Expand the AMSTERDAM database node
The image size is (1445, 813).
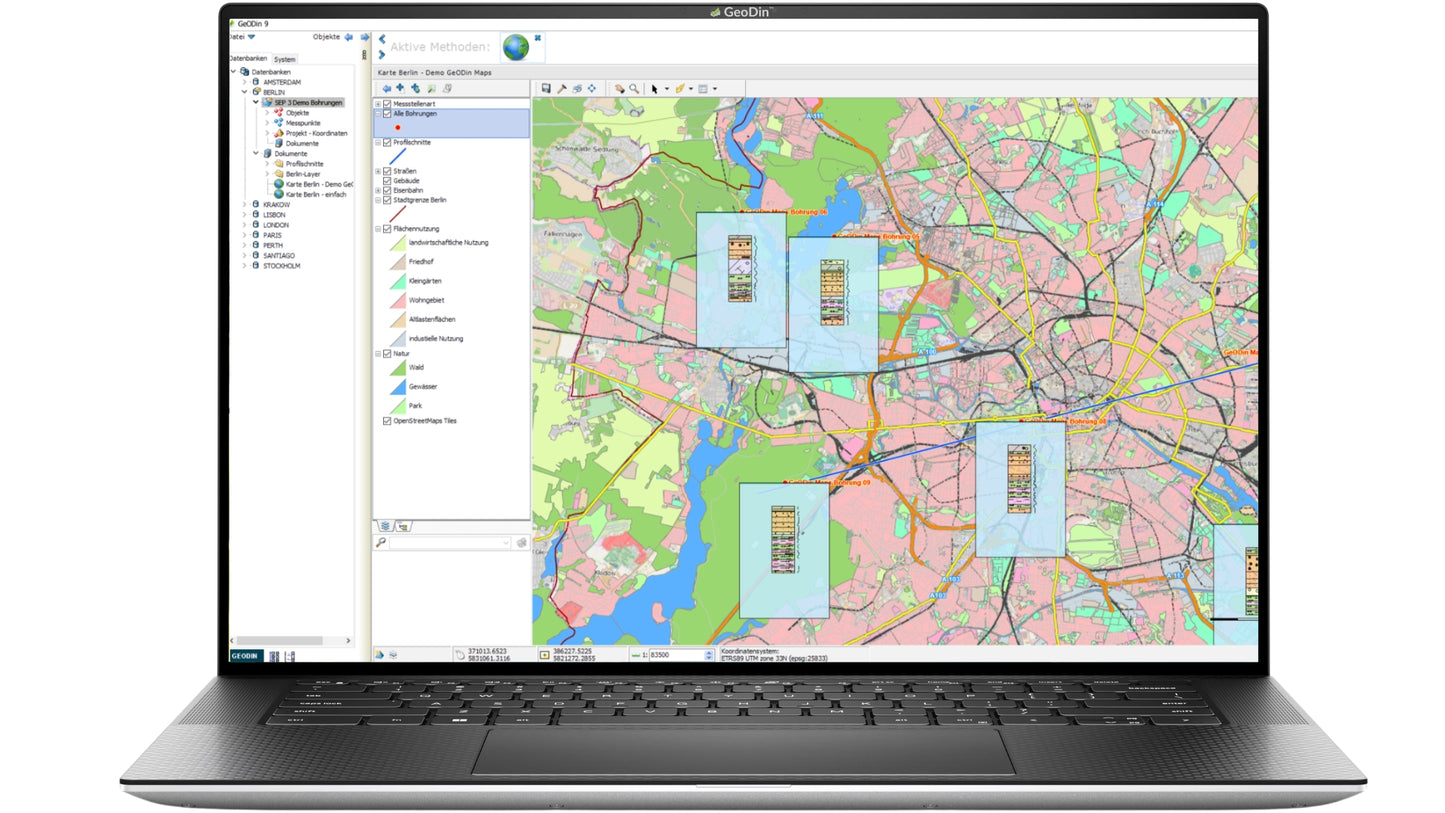[244, 82]
